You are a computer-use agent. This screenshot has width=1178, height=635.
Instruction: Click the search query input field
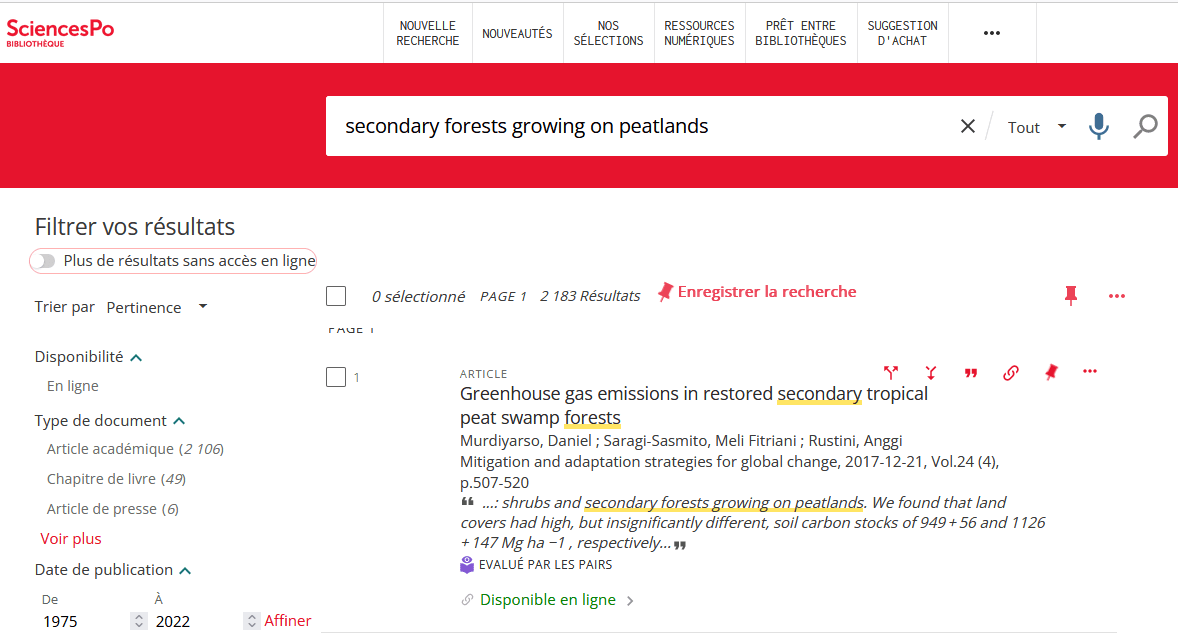640,127
